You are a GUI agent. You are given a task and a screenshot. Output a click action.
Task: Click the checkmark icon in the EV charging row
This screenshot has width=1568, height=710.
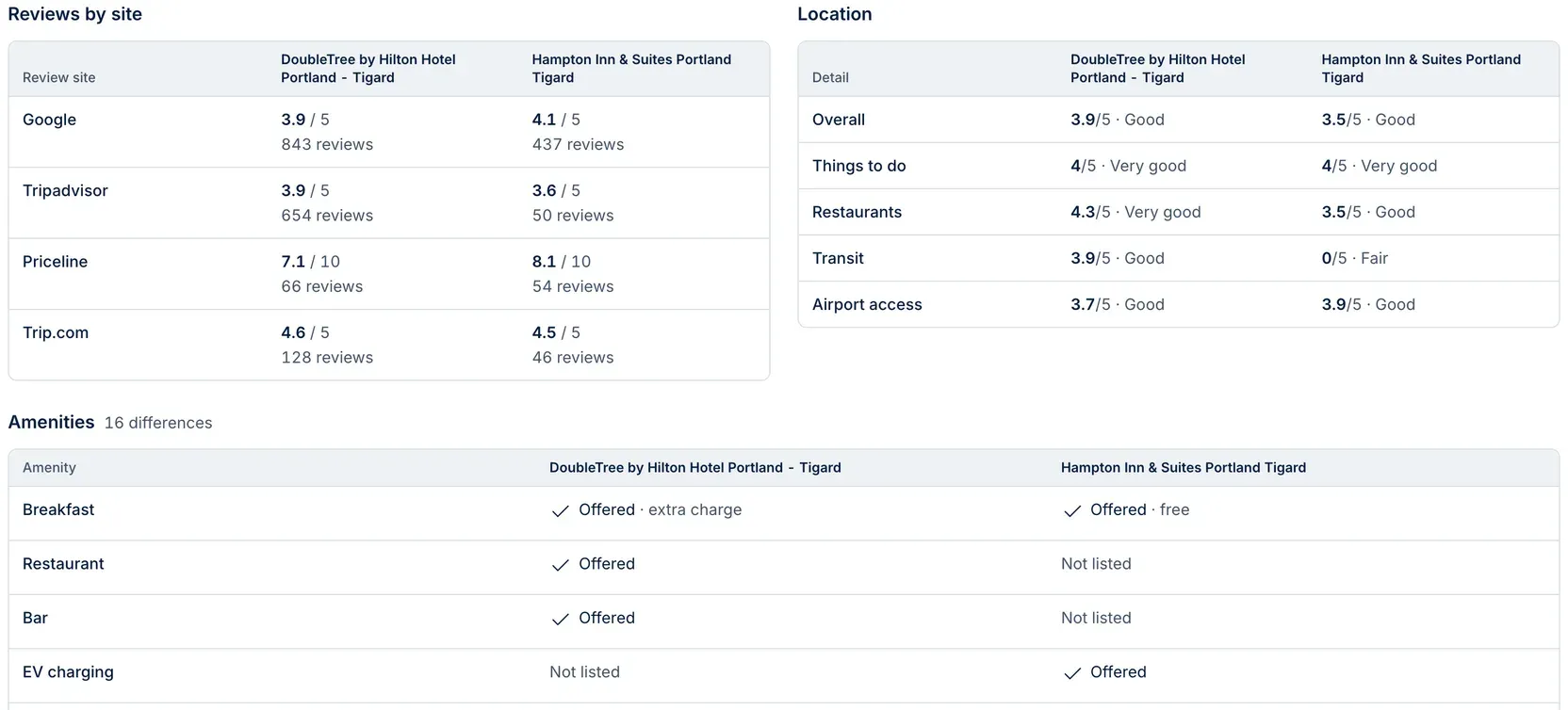(1072, 673)
